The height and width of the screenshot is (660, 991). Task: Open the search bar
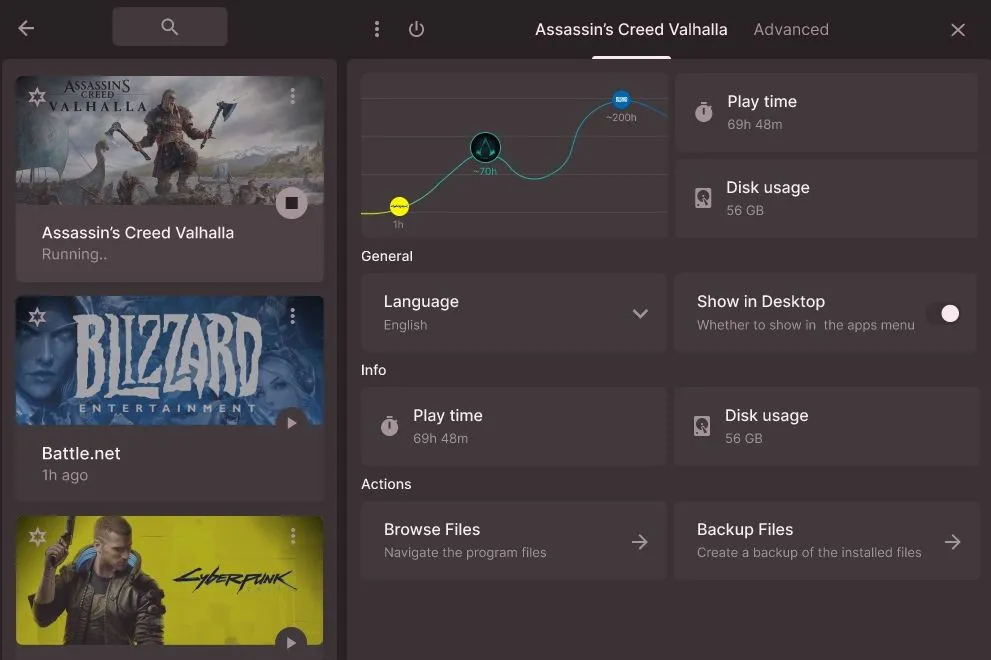169,27
